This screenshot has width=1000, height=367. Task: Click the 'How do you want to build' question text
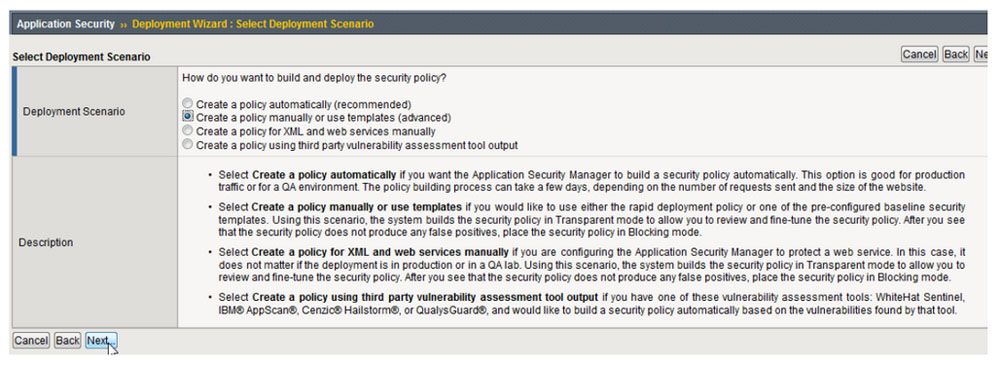314,78
